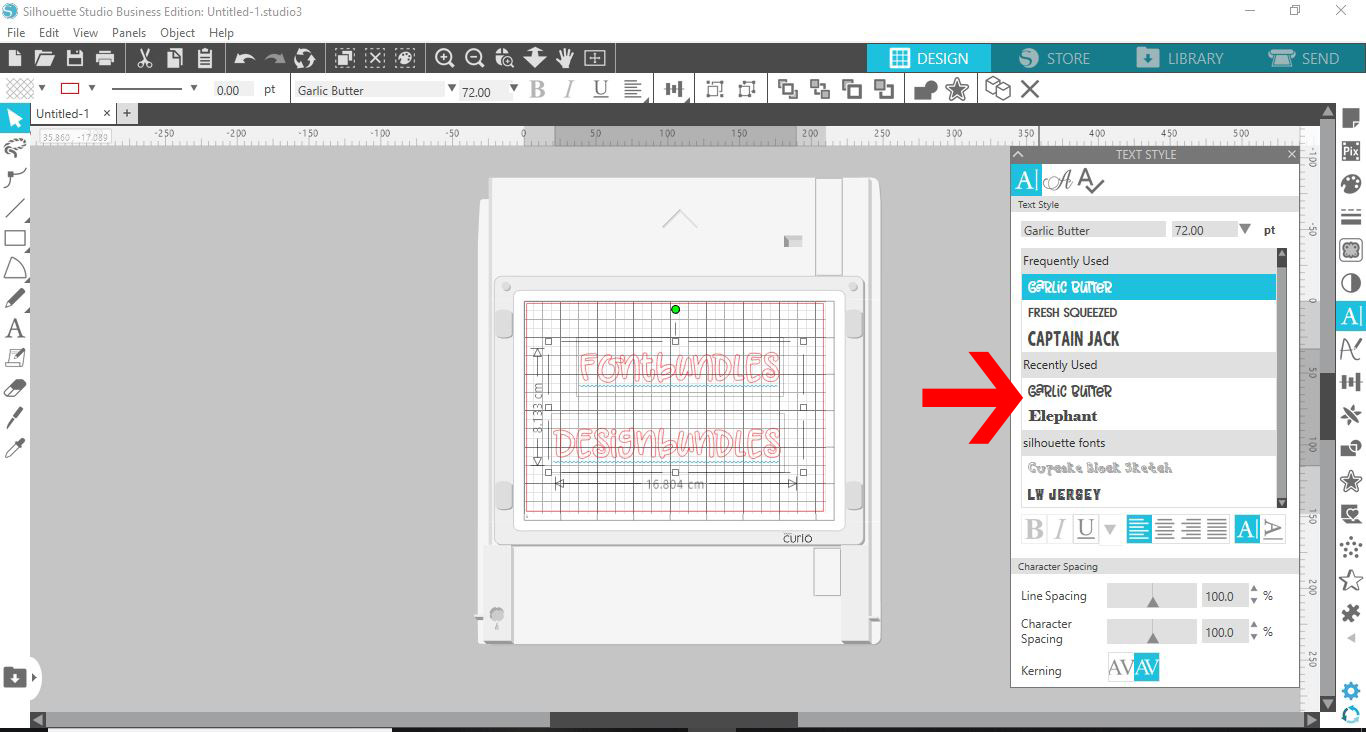Adjust the Character Spacing slider
The width and height of the screenshot is (1366, 732).
point(1151,632)
